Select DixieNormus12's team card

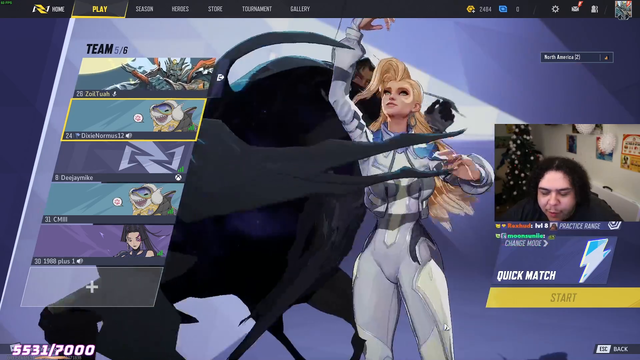(133, 120)
